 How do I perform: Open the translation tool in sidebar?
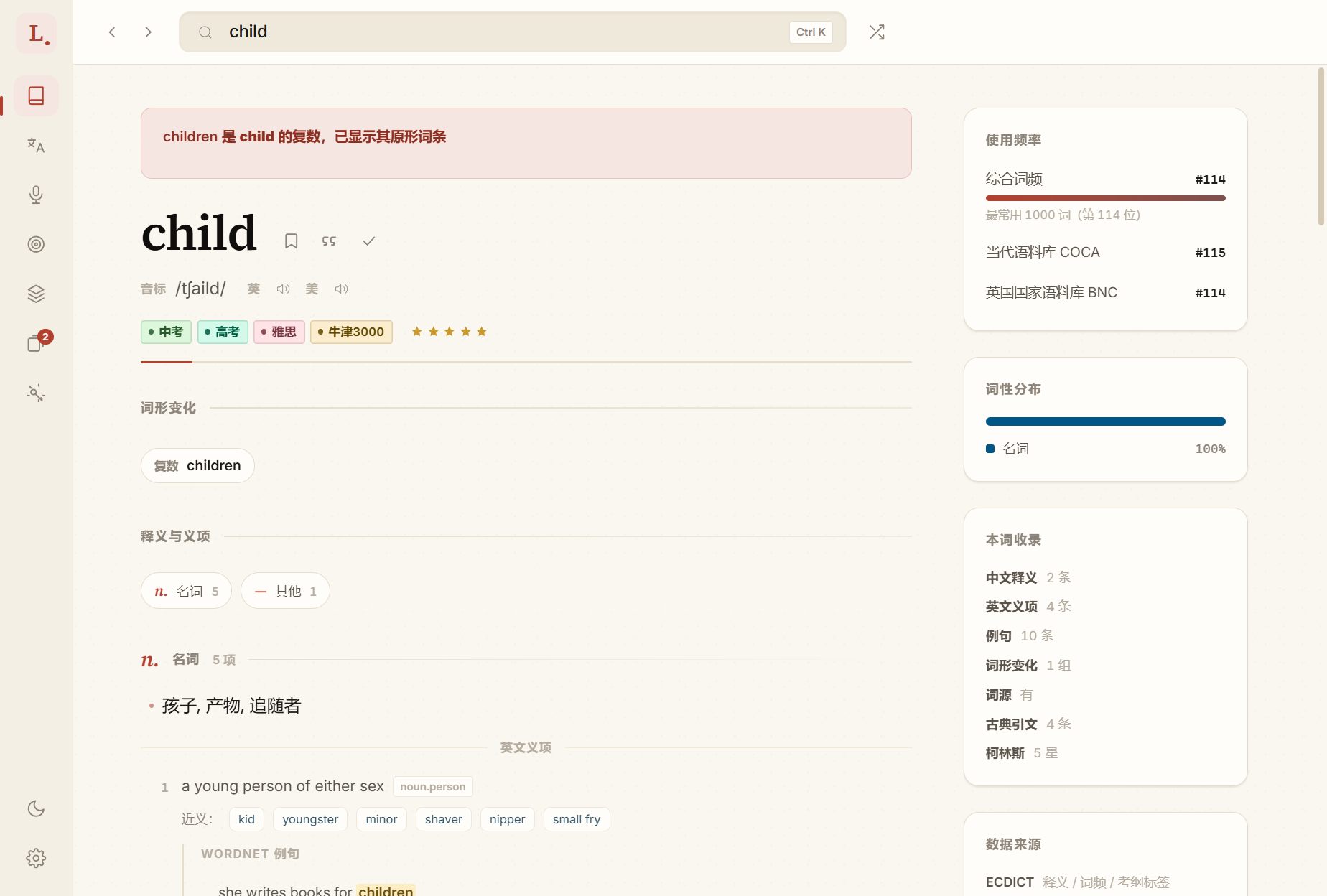[36, 146]
